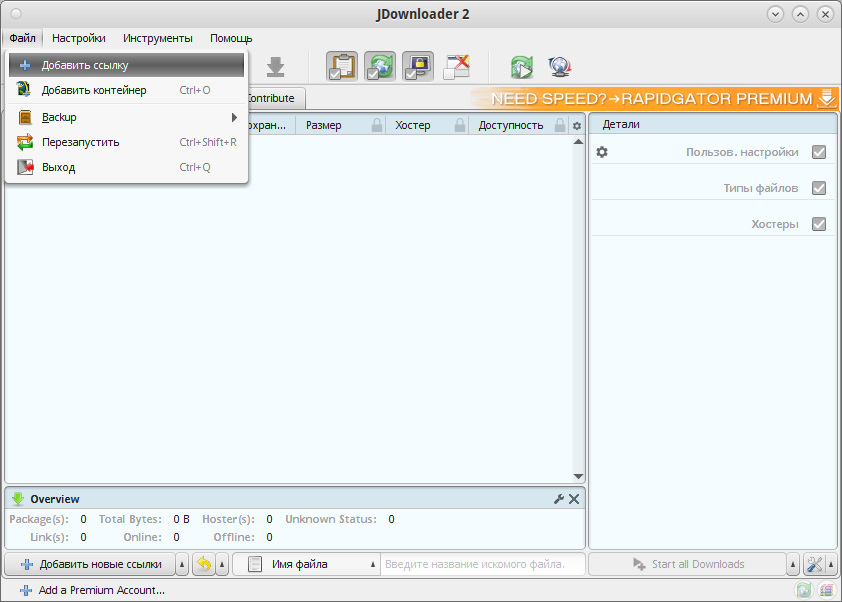Toggle the Типы файлов checkbox
Image resolution: width=842 pixels, height=602 pixels.
click(x=819, y=188)
